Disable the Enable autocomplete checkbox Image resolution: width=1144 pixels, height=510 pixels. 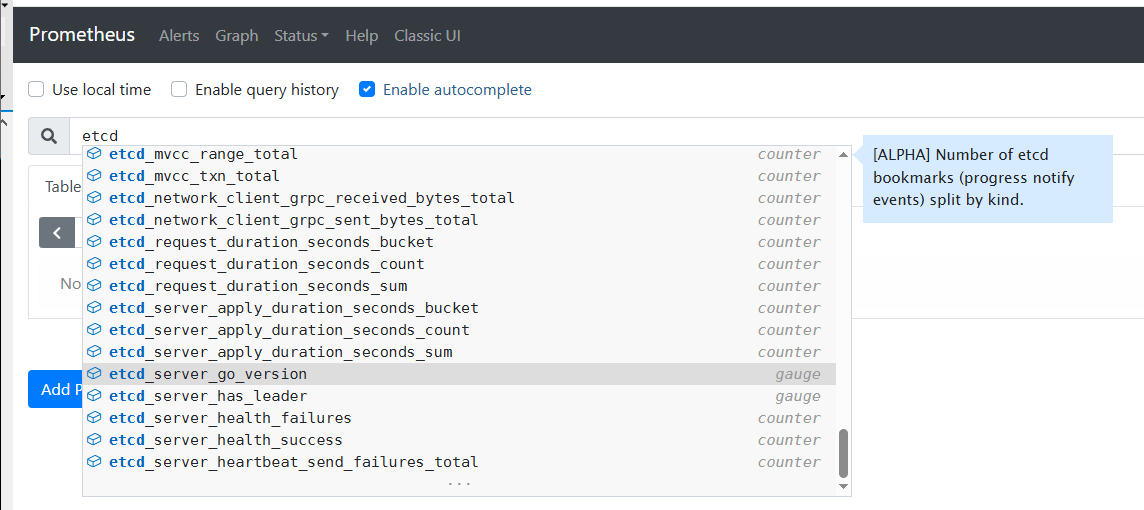pyautogui.click(x=367, y=90)
